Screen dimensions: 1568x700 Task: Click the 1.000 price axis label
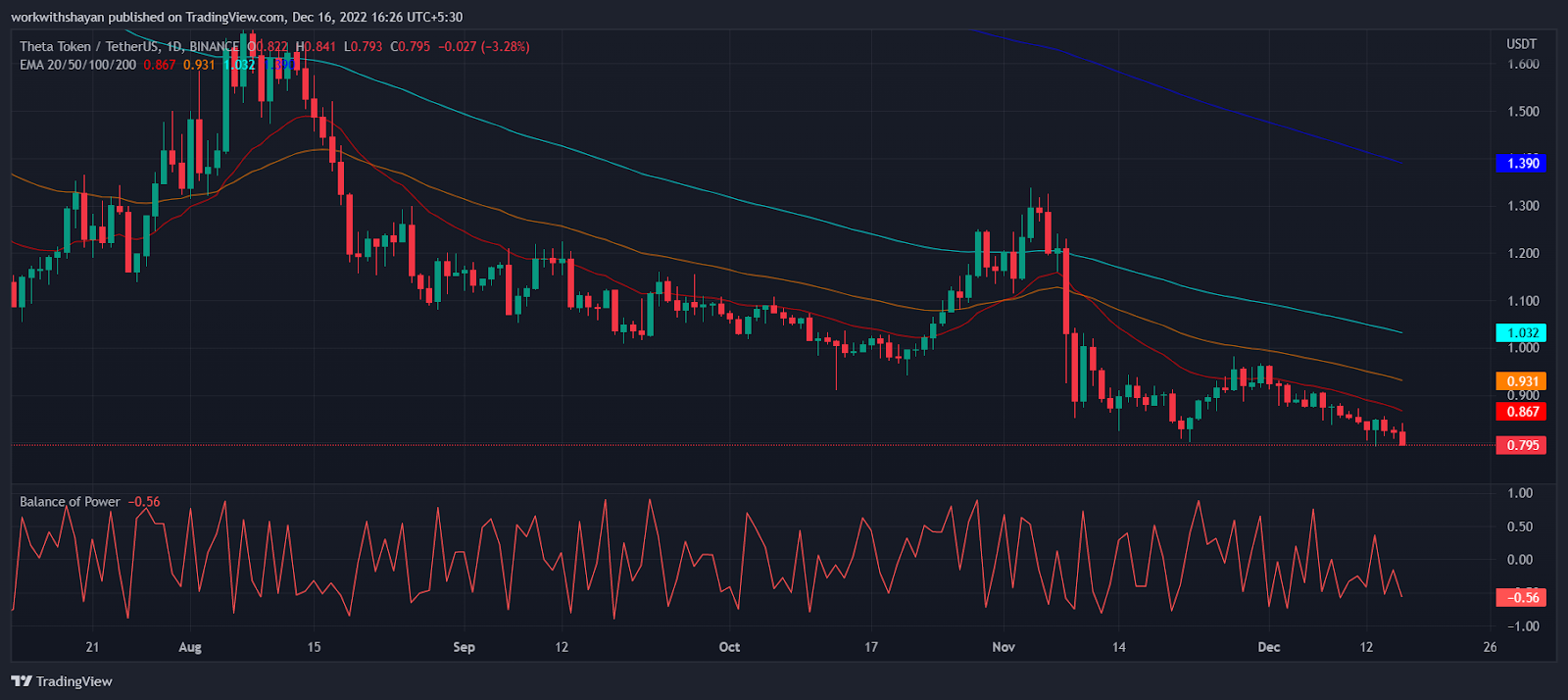(1523, 348)
